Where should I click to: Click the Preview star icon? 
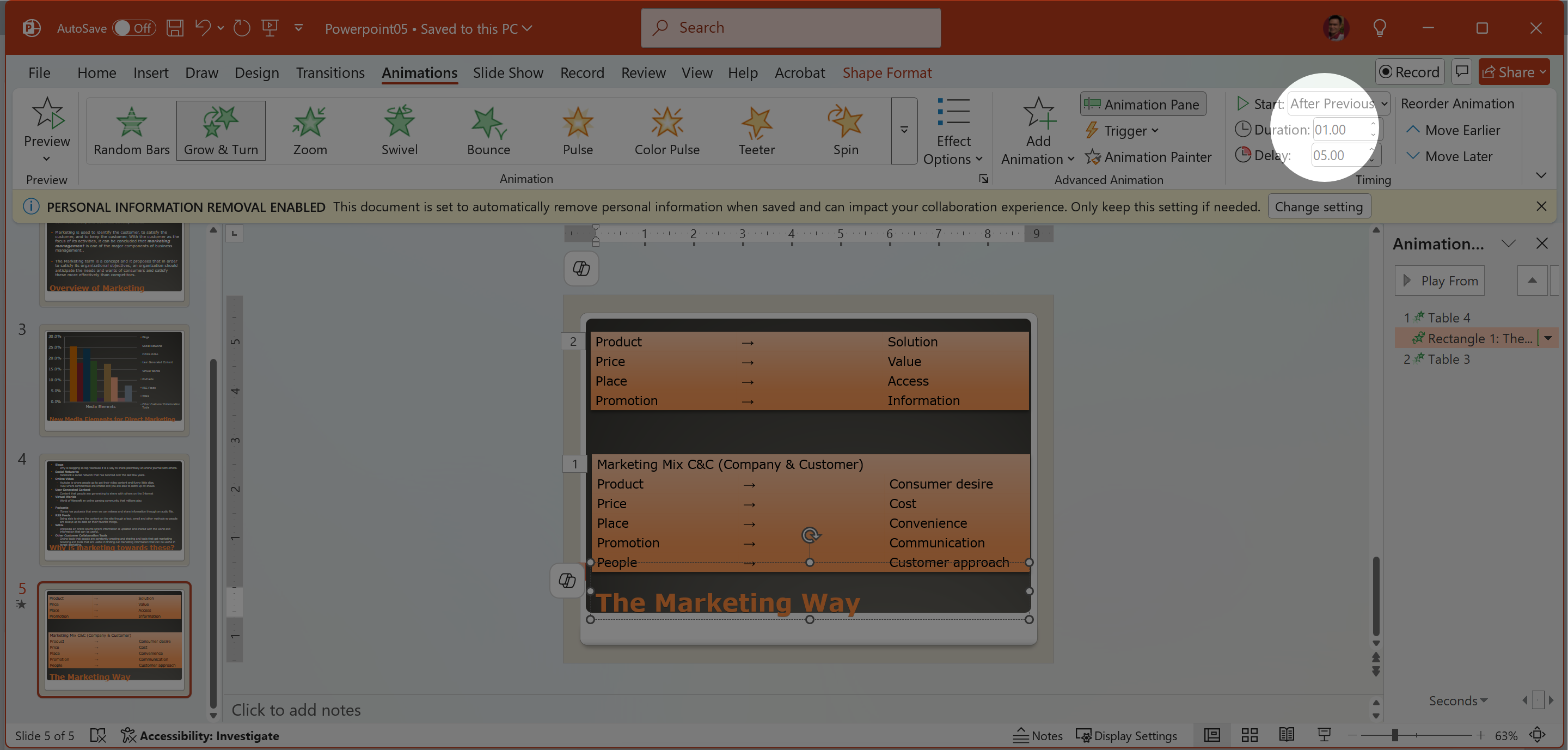pyautogui.click(x=47, y=114)
